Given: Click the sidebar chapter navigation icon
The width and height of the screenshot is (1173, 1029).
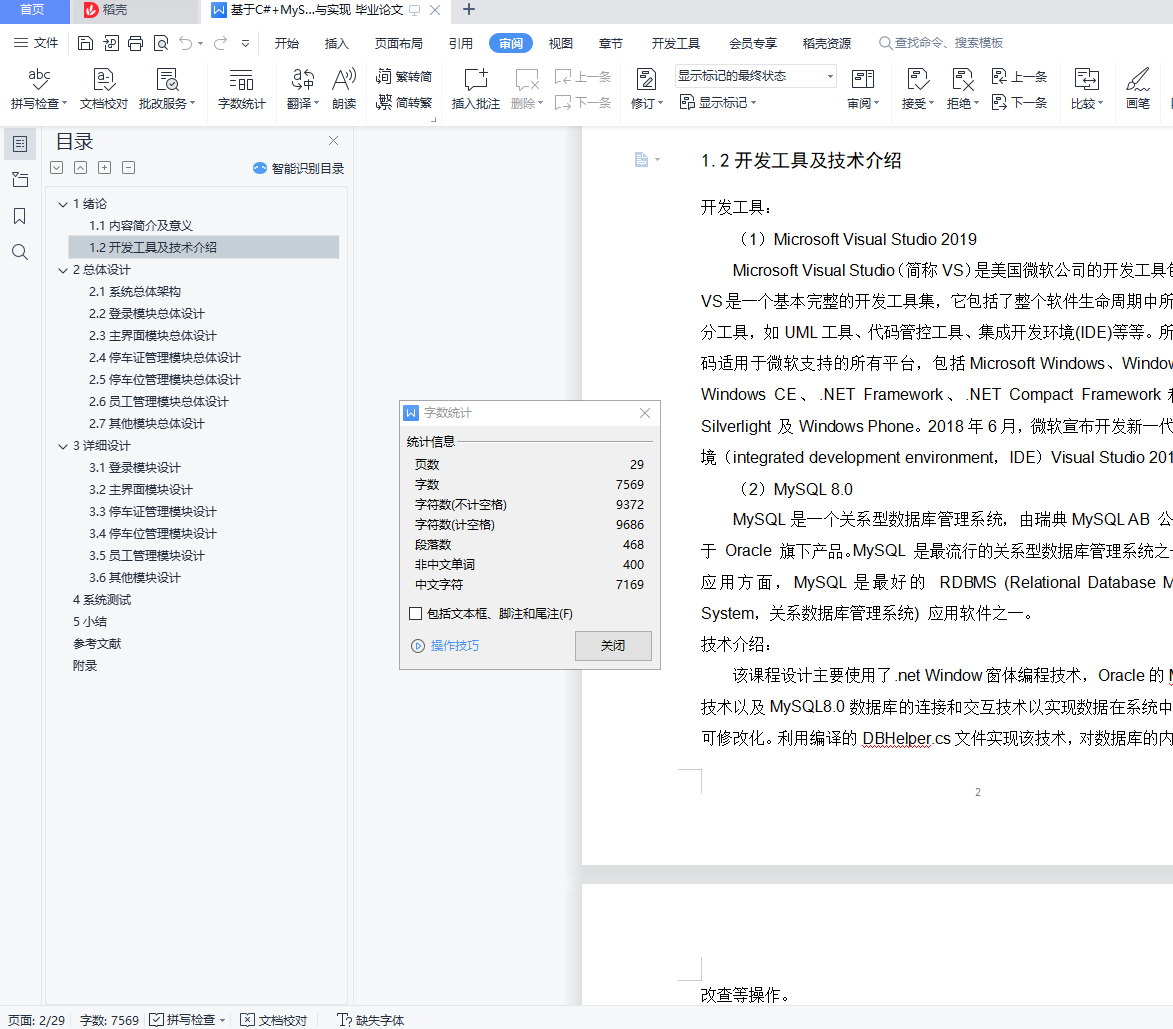Looking at the screenshot, I should (x=20, y=179).
